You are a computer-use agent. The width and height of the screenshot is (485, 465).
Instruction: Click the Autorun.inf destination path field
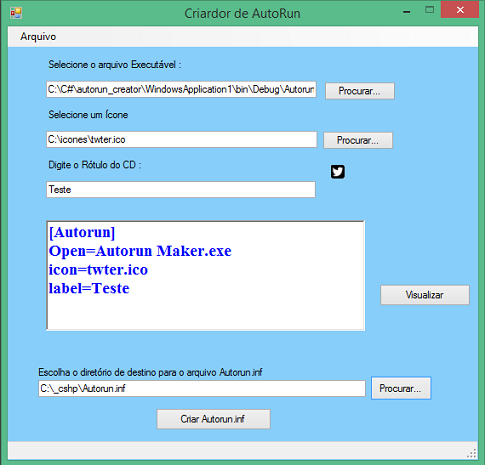202,388
